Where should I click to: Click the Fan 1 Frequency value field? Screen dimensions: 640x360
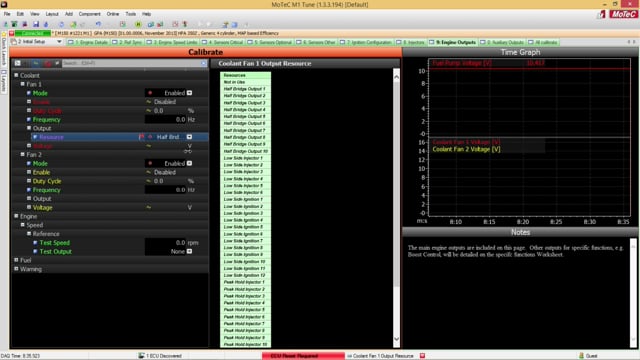[x=165, y=120]
